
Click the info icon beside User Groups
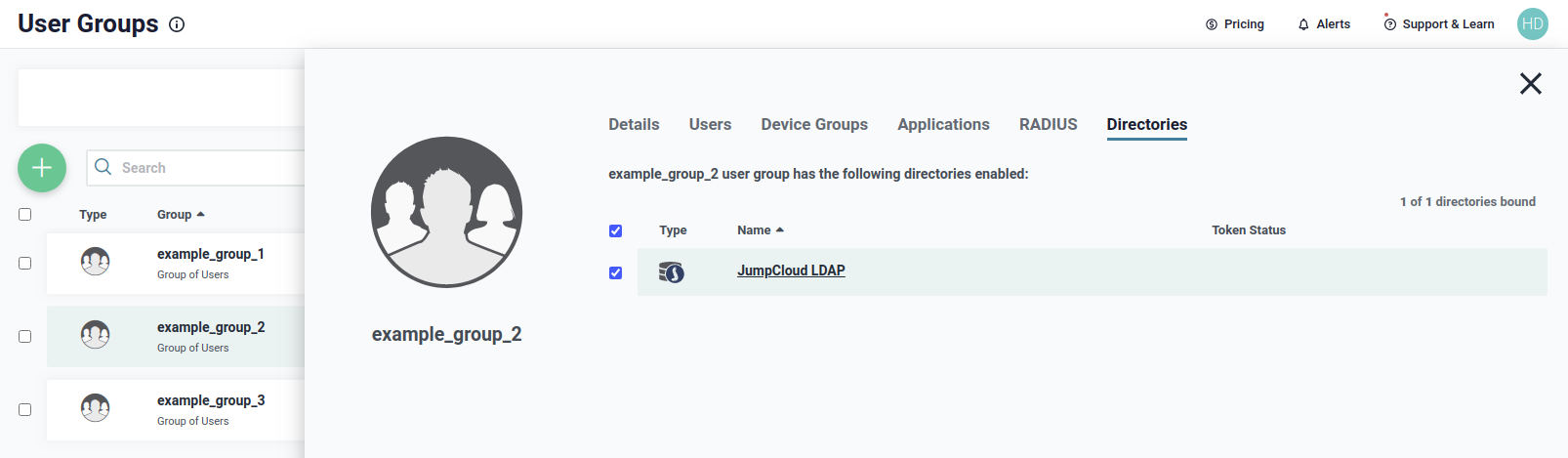click(x=177, y=25)
